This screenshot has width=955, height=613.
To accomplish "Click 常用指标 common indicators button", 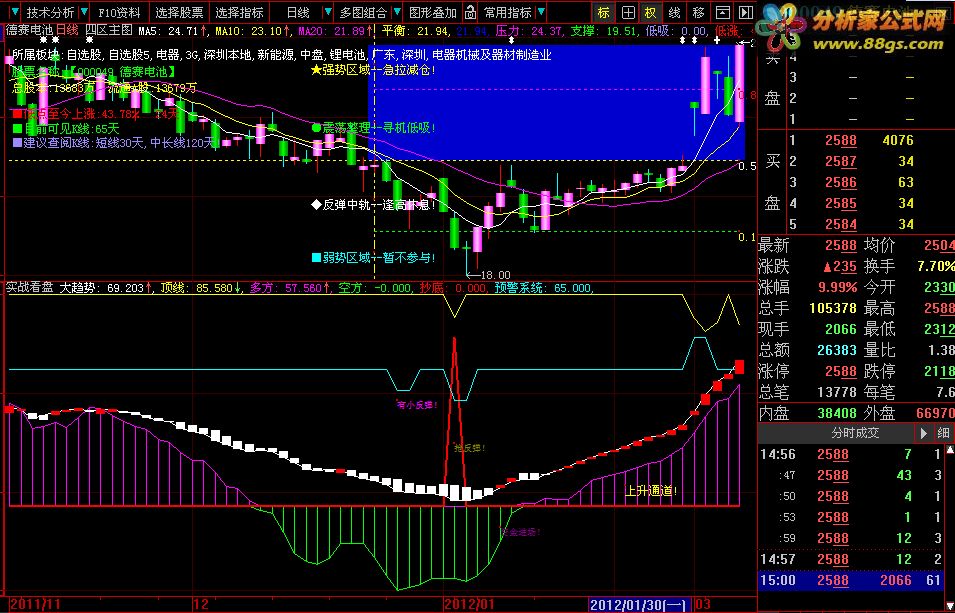I will [507, 12].
